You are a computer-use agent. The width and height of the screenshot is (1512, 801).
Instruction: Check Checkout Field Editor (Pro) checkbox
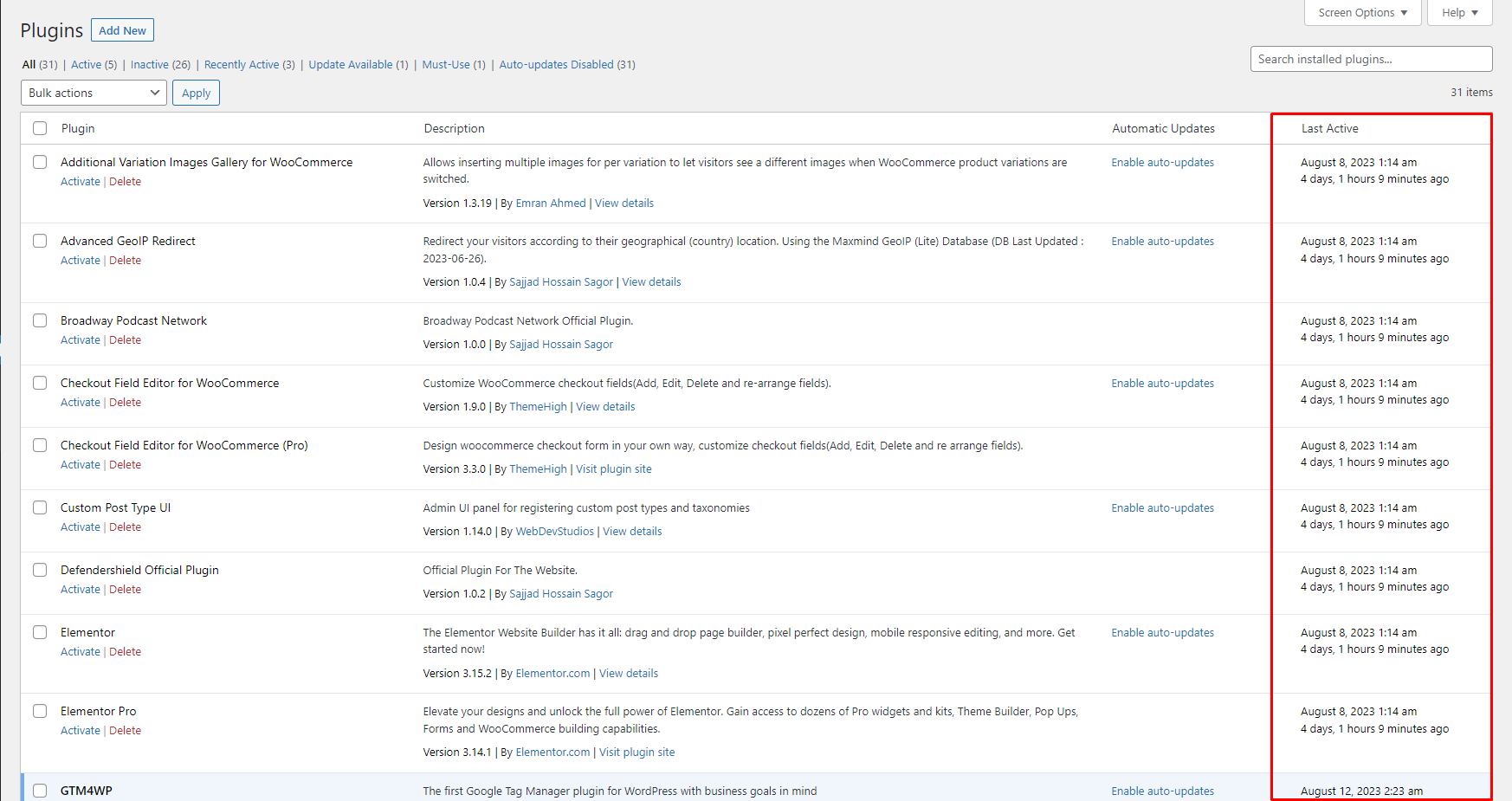pos(40,445)
